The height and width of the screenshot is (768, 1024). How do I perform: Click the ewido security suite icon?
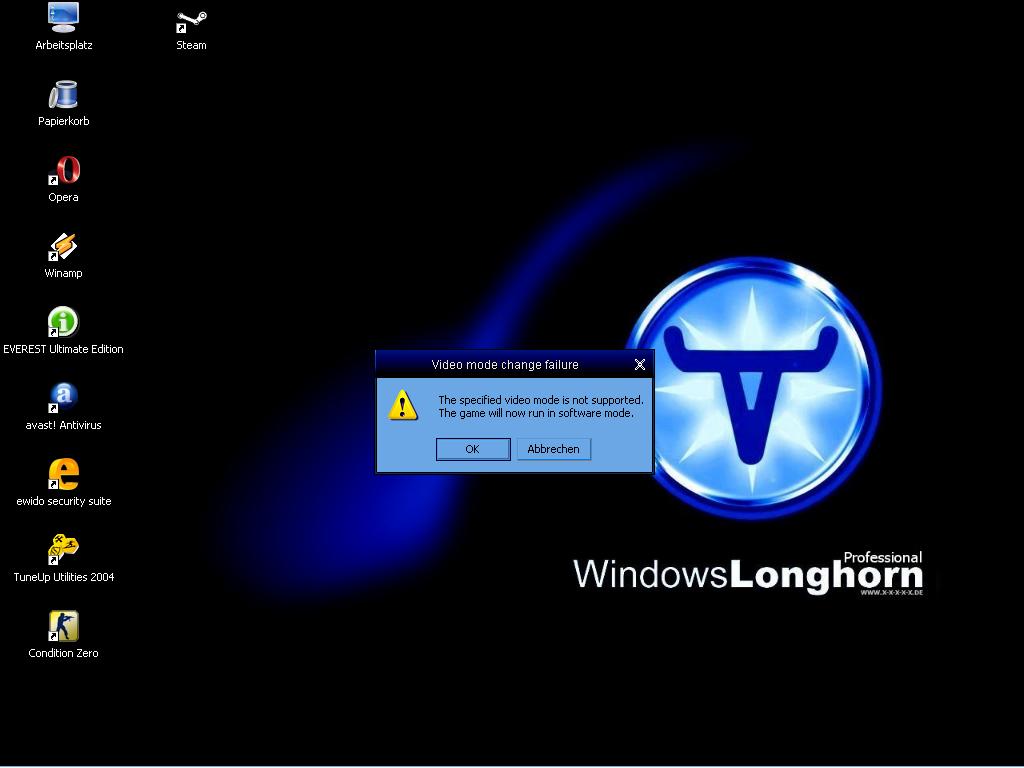[x=63, y=474]
